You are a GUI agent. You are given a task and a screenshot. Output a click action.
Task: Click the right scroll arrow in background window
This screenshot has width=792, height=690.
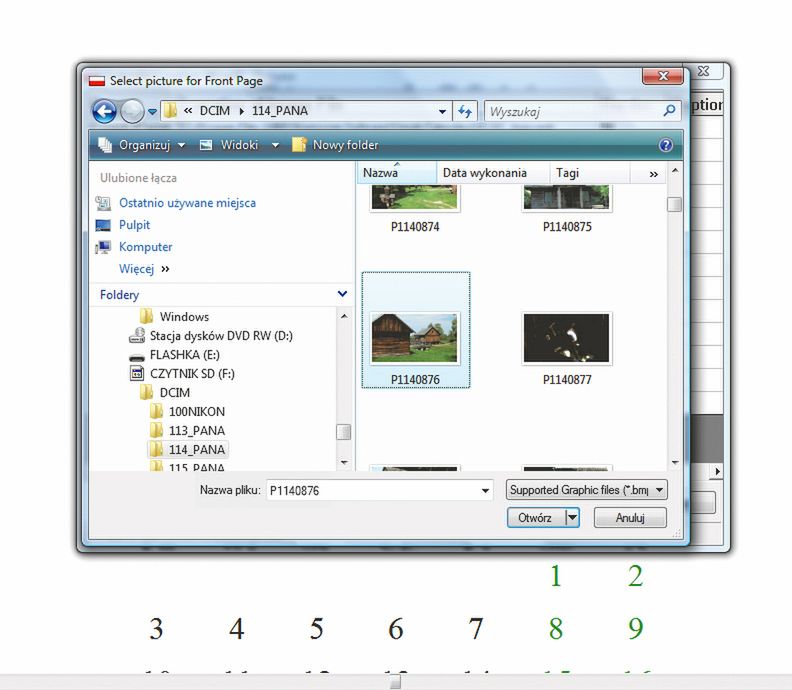coord(718,471)
